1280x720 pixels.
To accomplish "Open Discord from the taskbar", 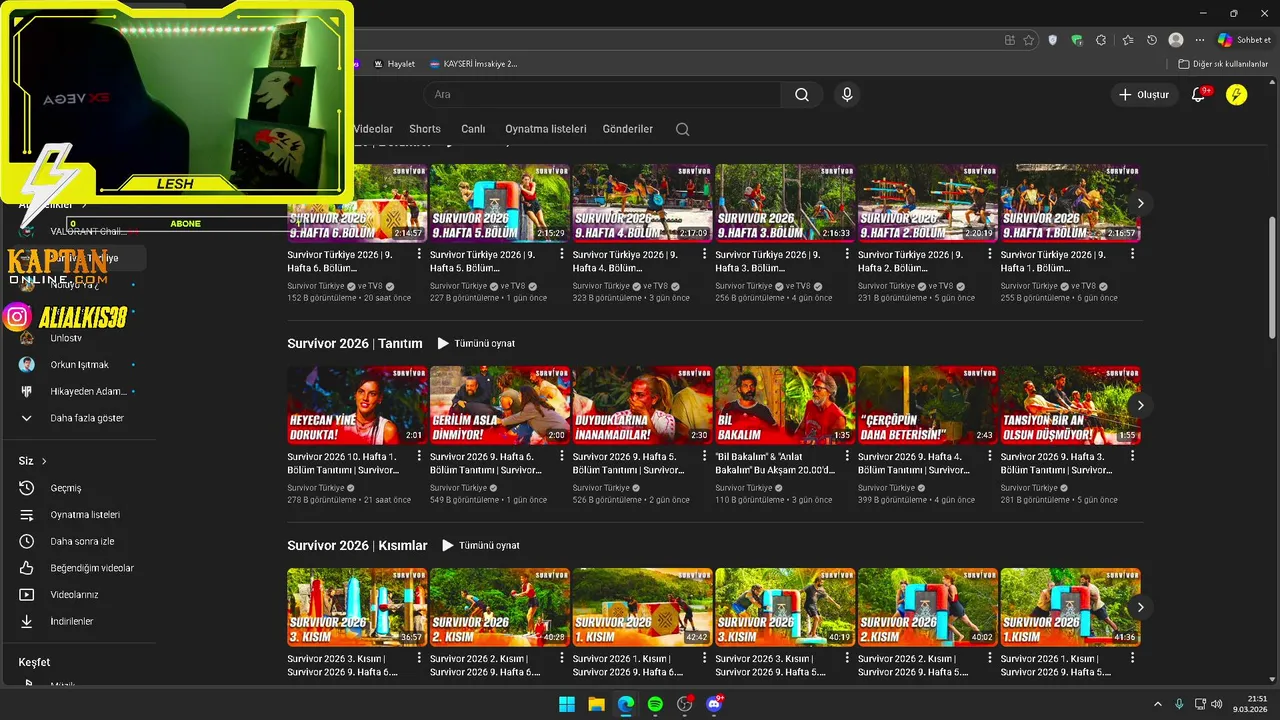I will coord(714,704).
